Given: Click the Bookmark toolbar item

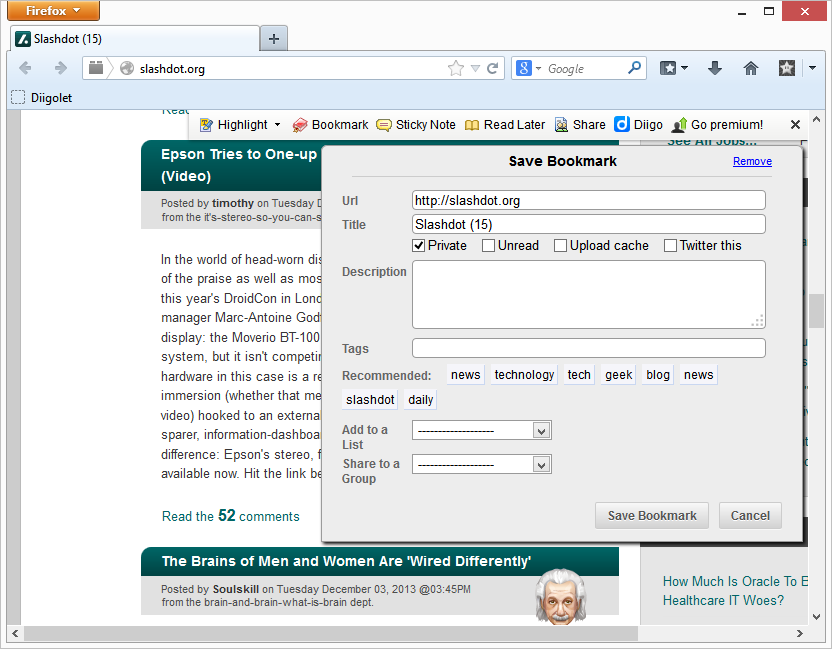Looking at the screenshot, I should (330, 125).
